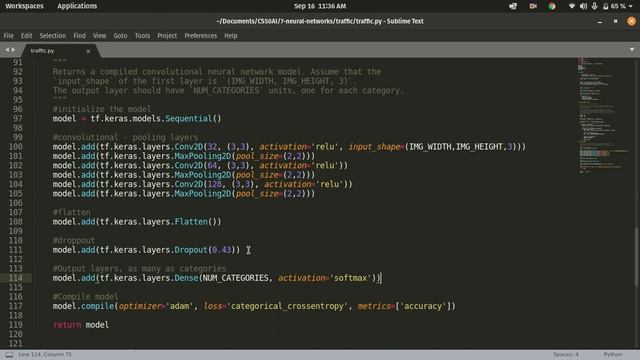Open the tab list dropdown arrow
The image size is (640, 360).
632,50
